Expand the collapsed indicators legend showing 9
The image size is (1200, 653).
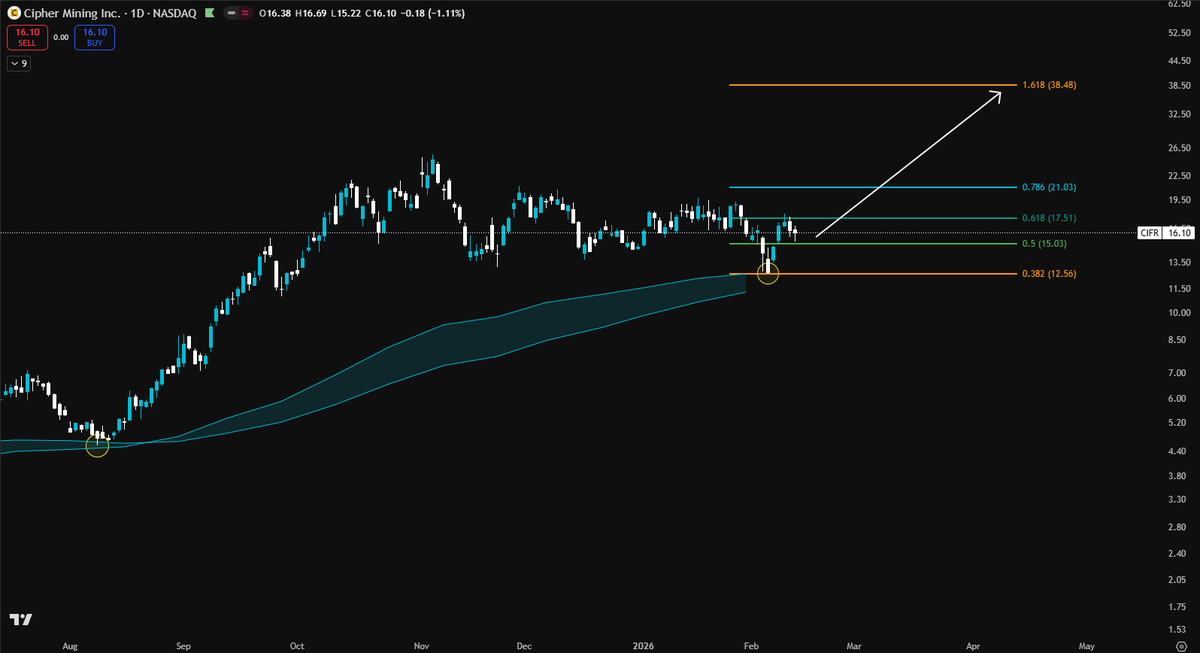tap(20, 64)
